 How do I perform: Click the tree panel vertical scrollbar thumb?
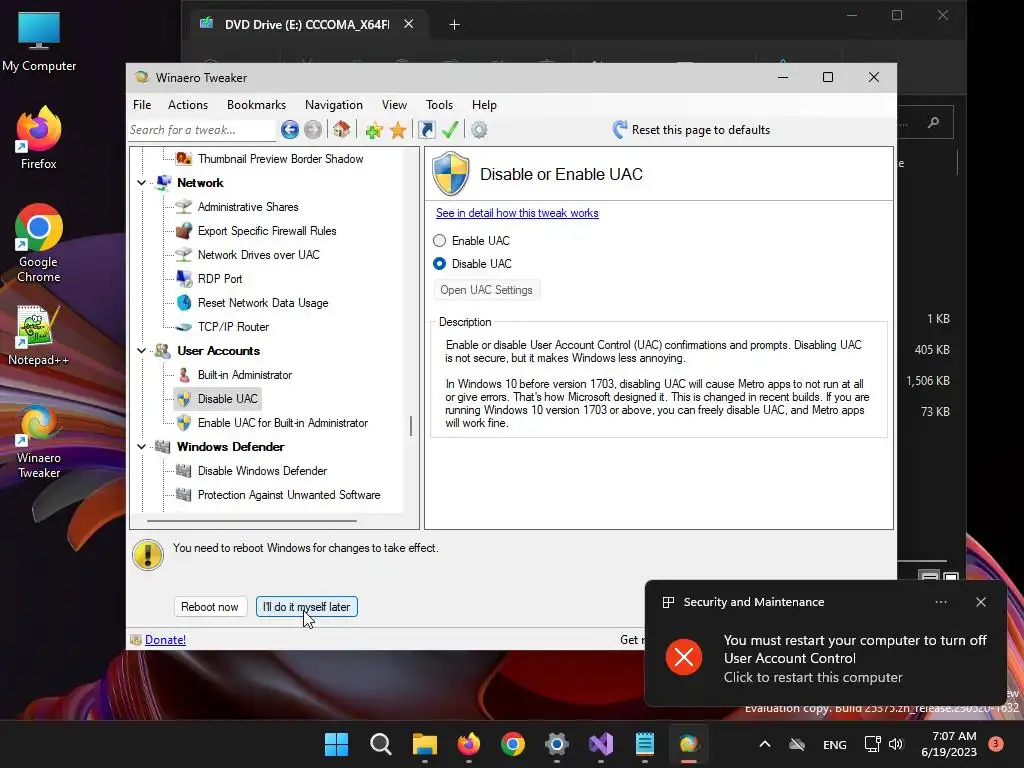[411, 426]
